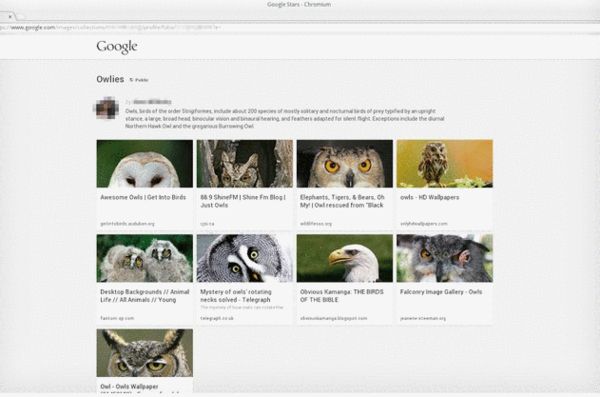Open 'Desktop Backgrounds // Animal Life' link
Viewport: 600px width, 397px height.
145,296
